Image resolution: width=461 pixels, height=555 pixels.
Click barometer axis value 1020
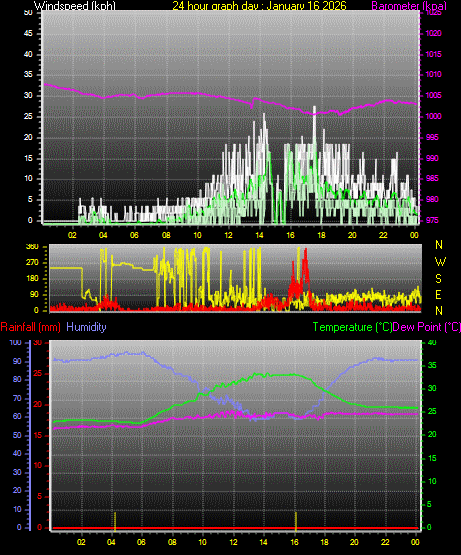(x=433, y=33)
